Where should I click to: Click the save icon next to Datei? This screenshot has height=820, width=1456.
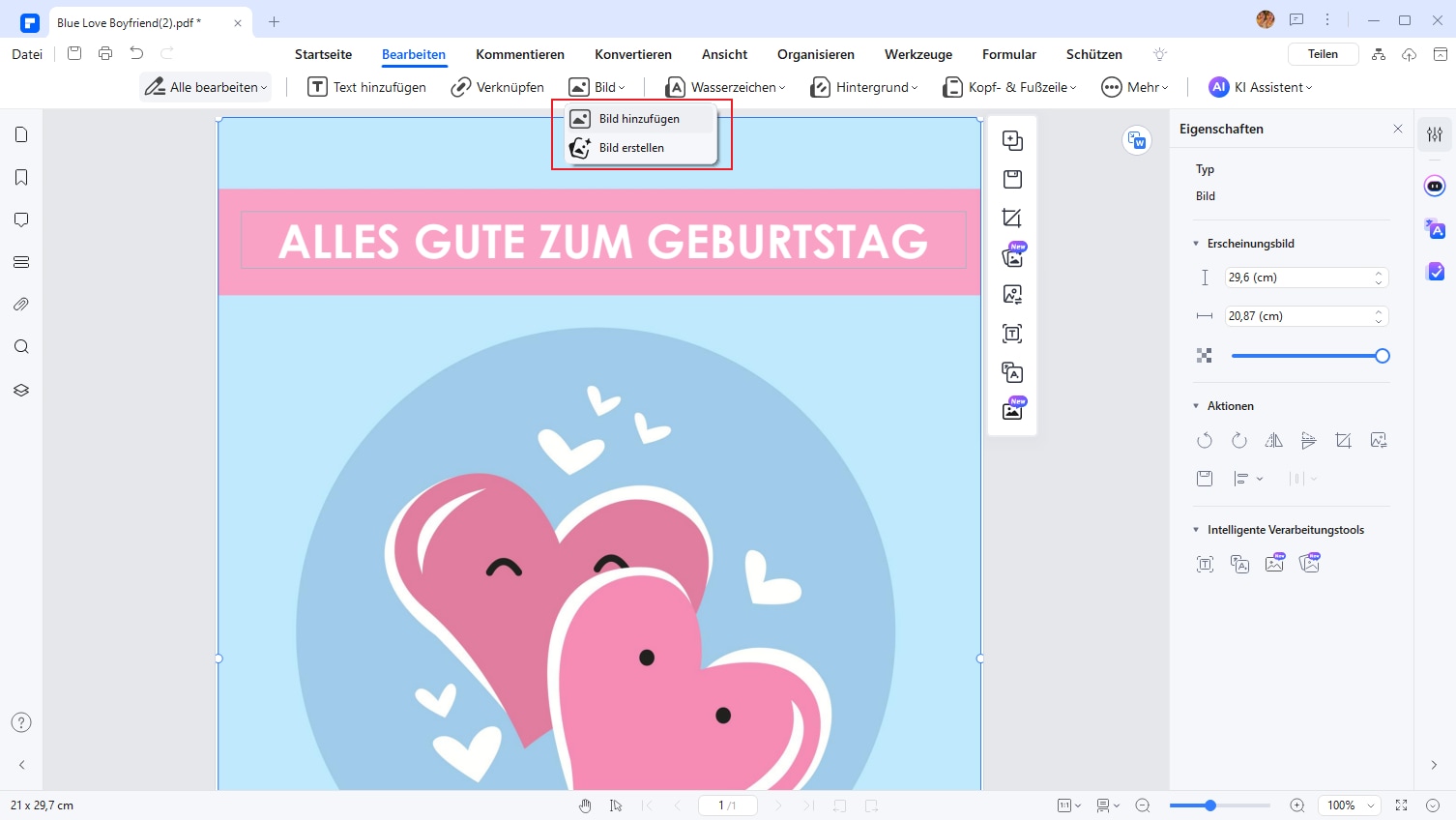tap(74, 54)
